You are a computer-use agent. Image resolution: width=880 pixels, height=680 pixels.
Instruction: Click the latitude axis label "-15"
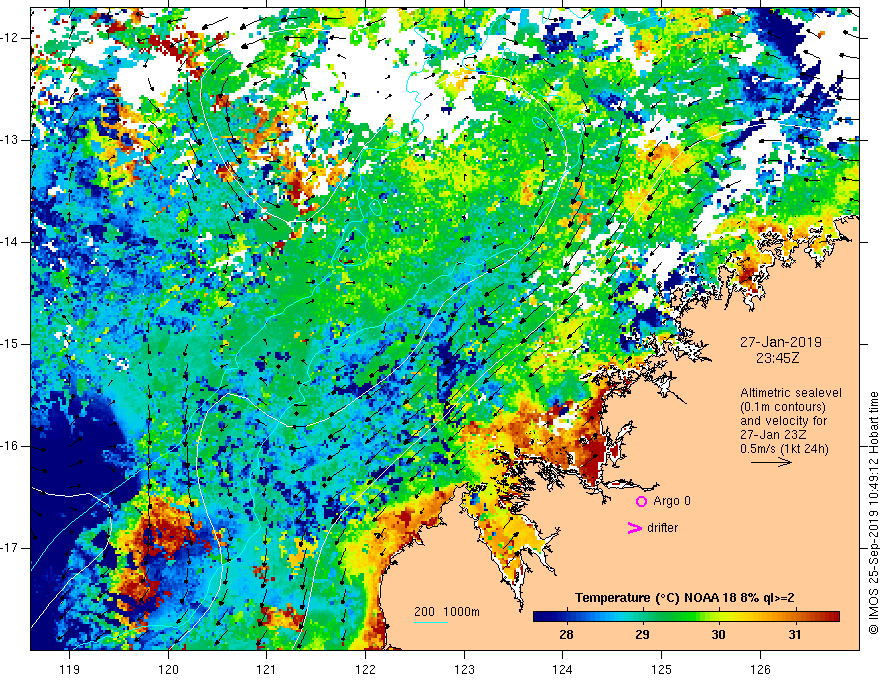pos(11,344)
